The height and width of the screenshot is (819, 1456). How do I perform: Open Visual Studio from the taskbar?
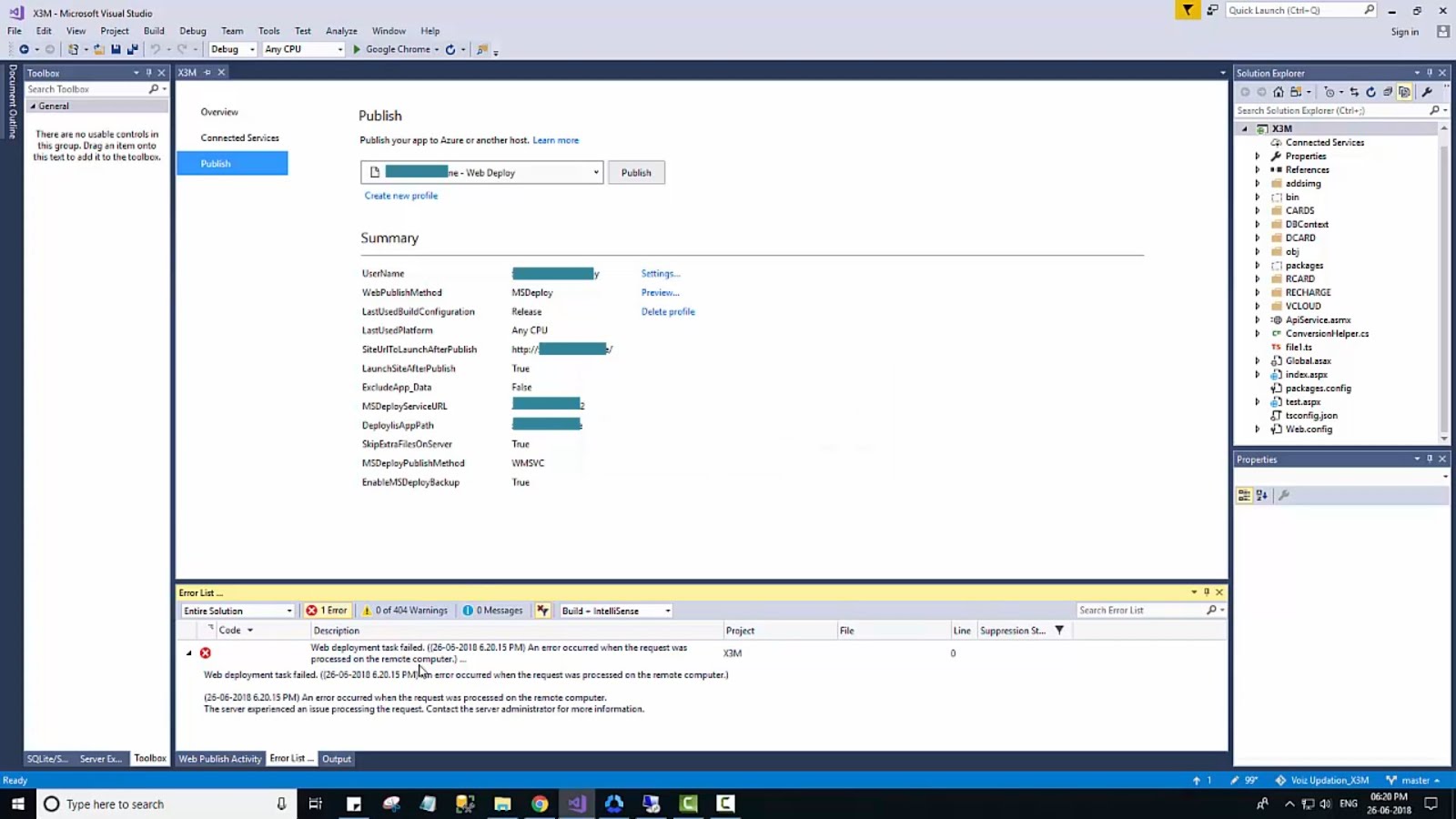(575, 804)
